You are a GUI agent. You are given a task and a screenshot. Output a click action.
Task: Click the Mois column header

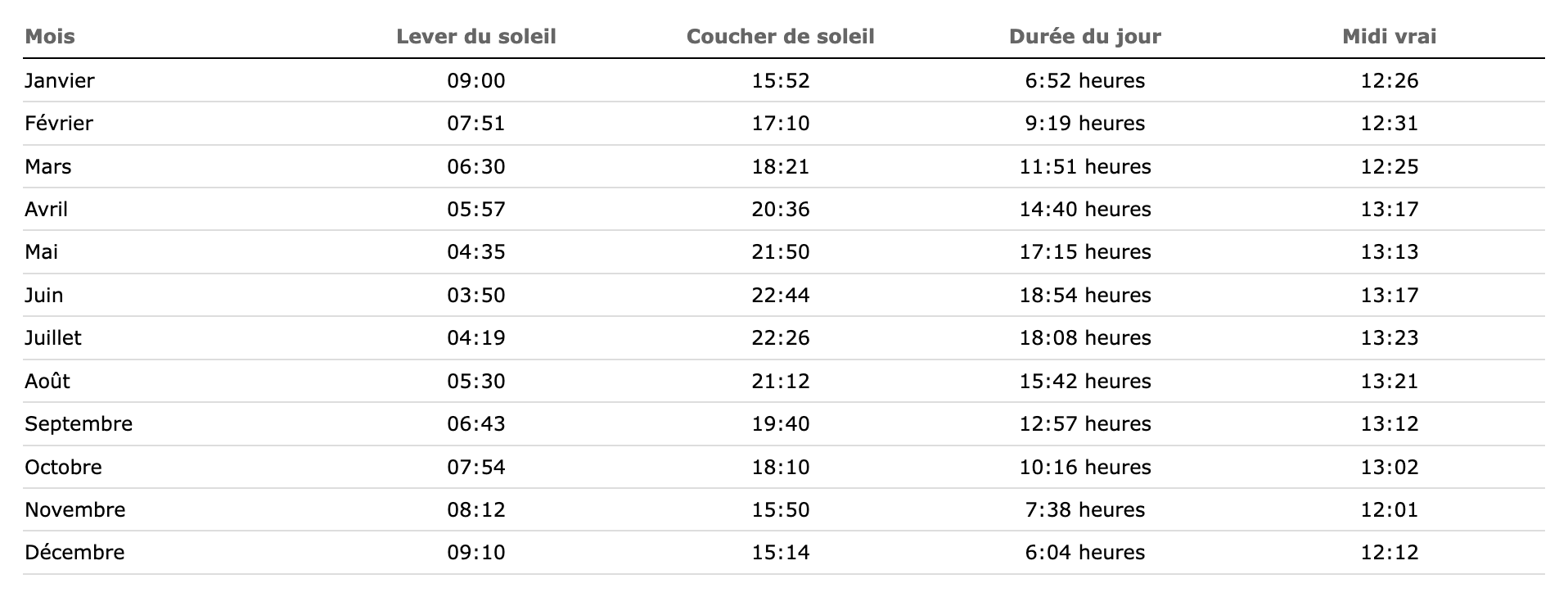[50, 37]
